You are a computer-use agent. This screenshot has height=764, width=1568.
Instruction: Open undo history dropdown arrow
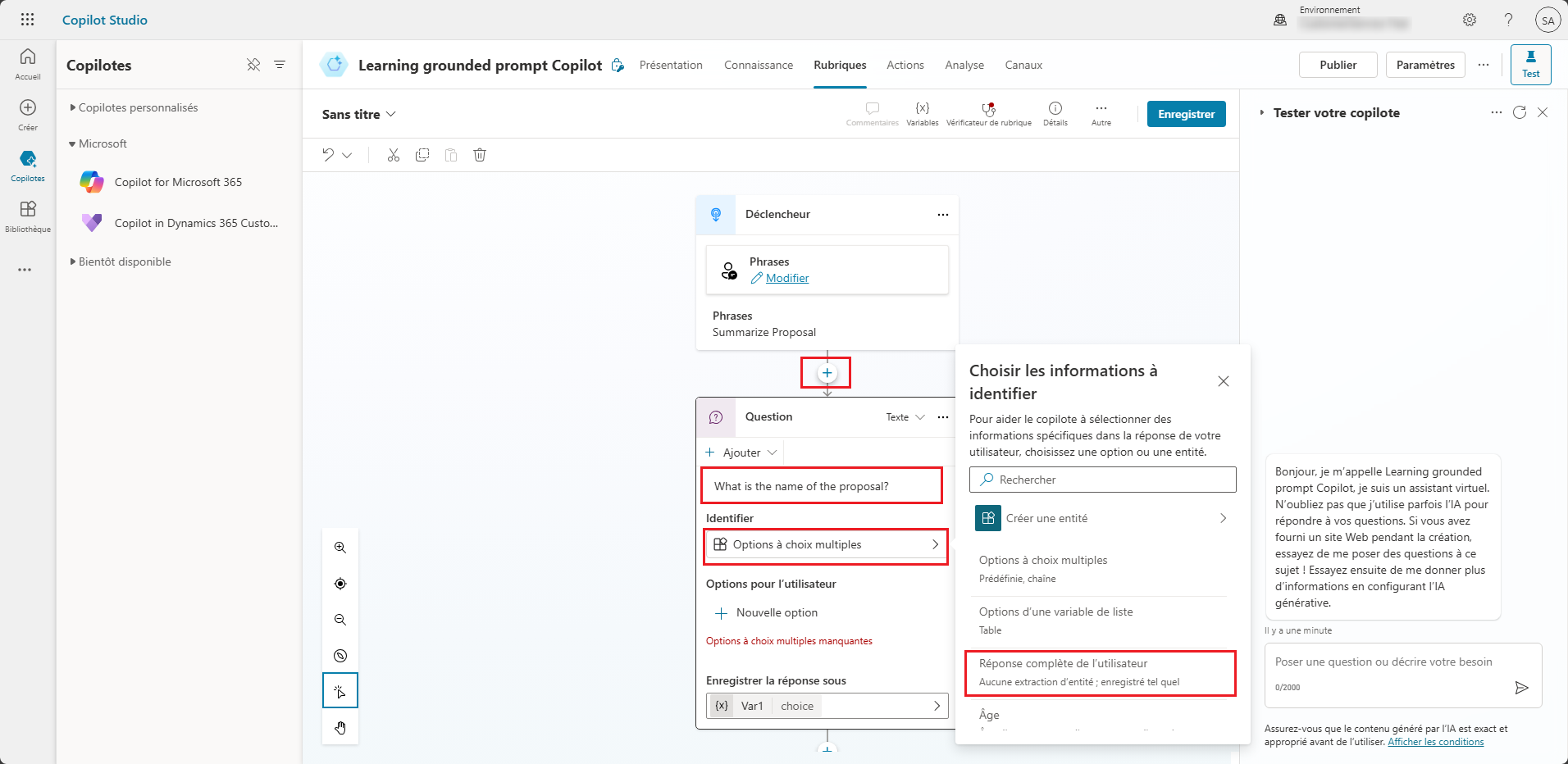coord(347,155)
